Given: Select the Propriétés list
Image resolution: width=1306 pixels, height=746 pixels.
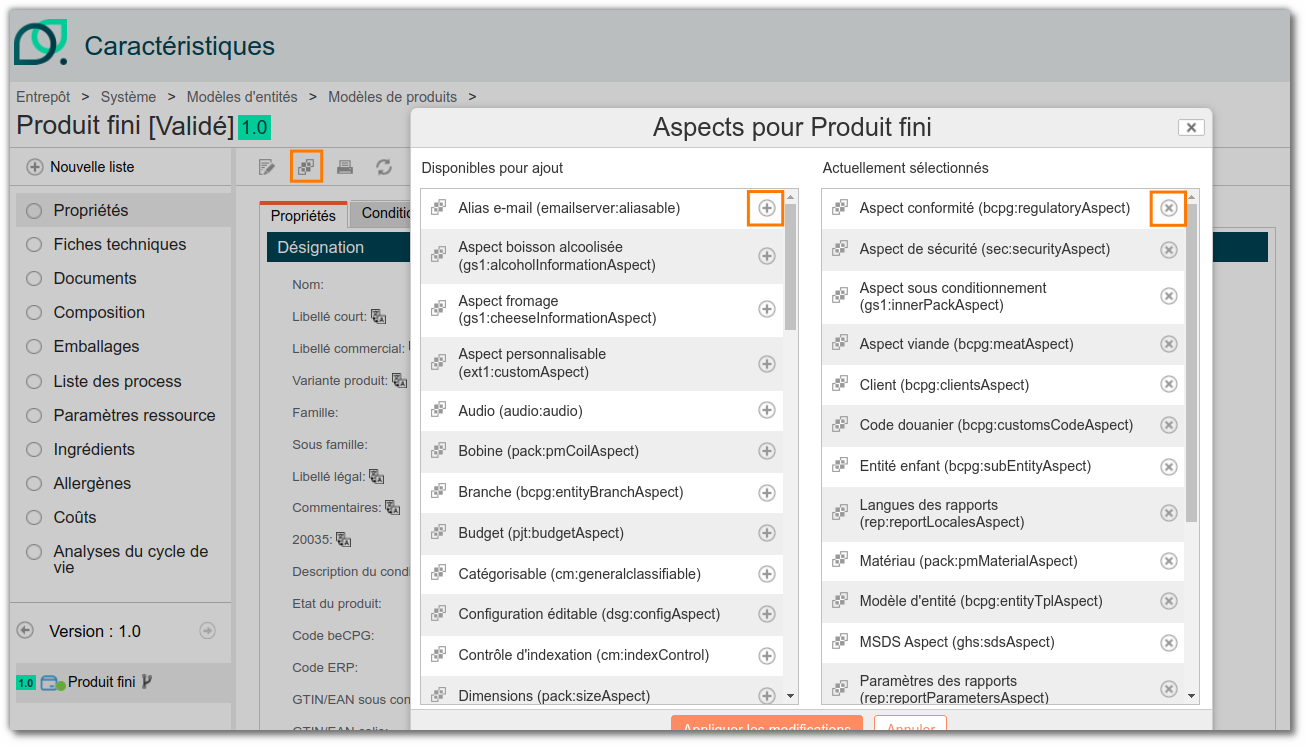Looking at the screenshot, I should click(x=121, y=210).
